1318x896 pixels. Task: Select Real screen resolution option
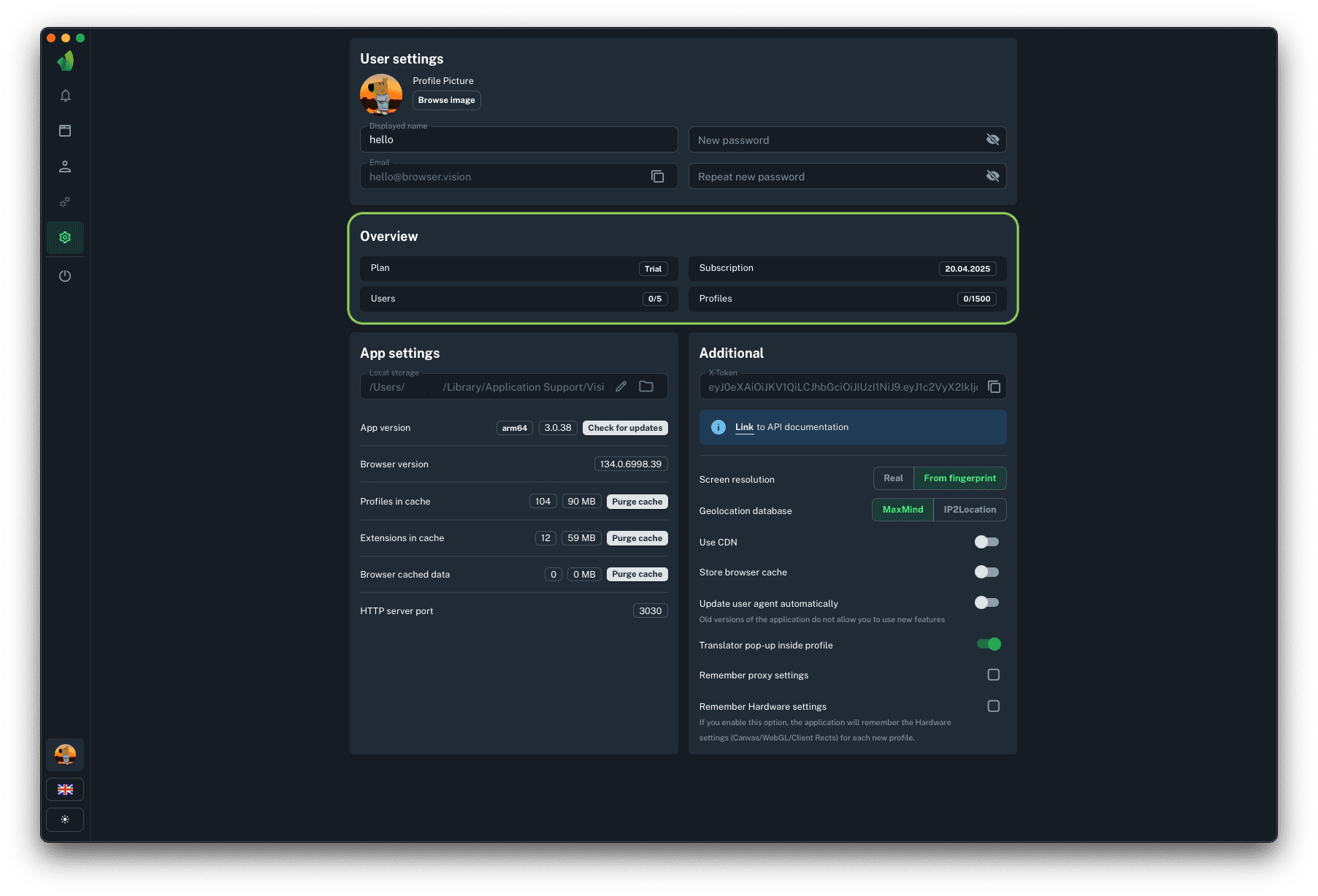tap(893, 478)
